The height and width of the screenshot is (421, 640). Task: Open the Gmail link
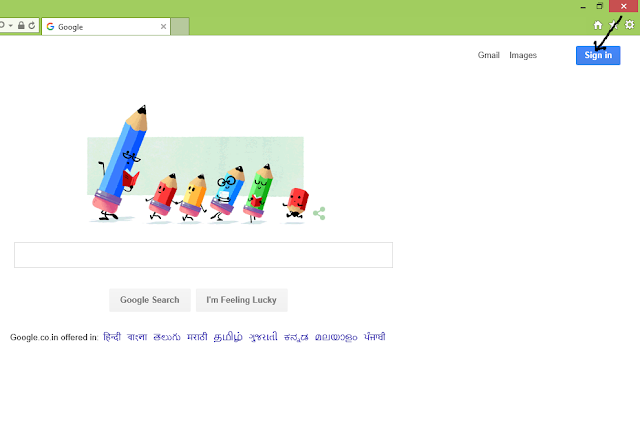(x=489, y=55)
